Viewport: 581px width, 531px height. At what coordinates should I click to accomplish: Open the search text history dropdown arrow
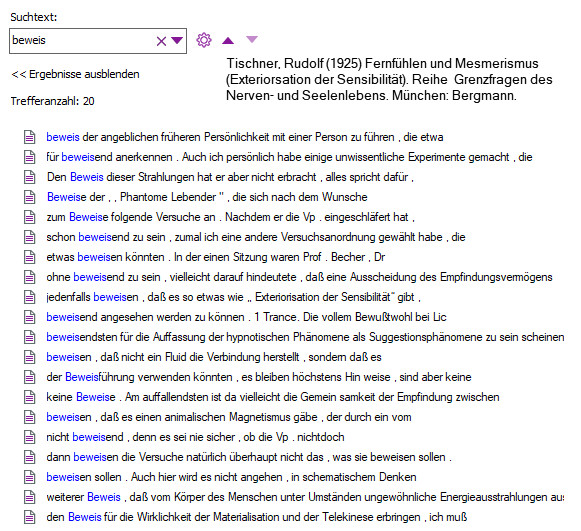tap(177, 40)
